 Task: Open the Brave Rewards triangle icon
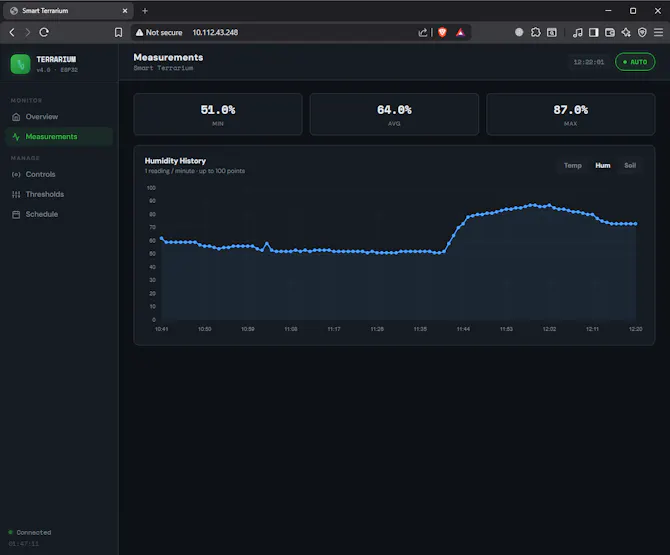460,32
